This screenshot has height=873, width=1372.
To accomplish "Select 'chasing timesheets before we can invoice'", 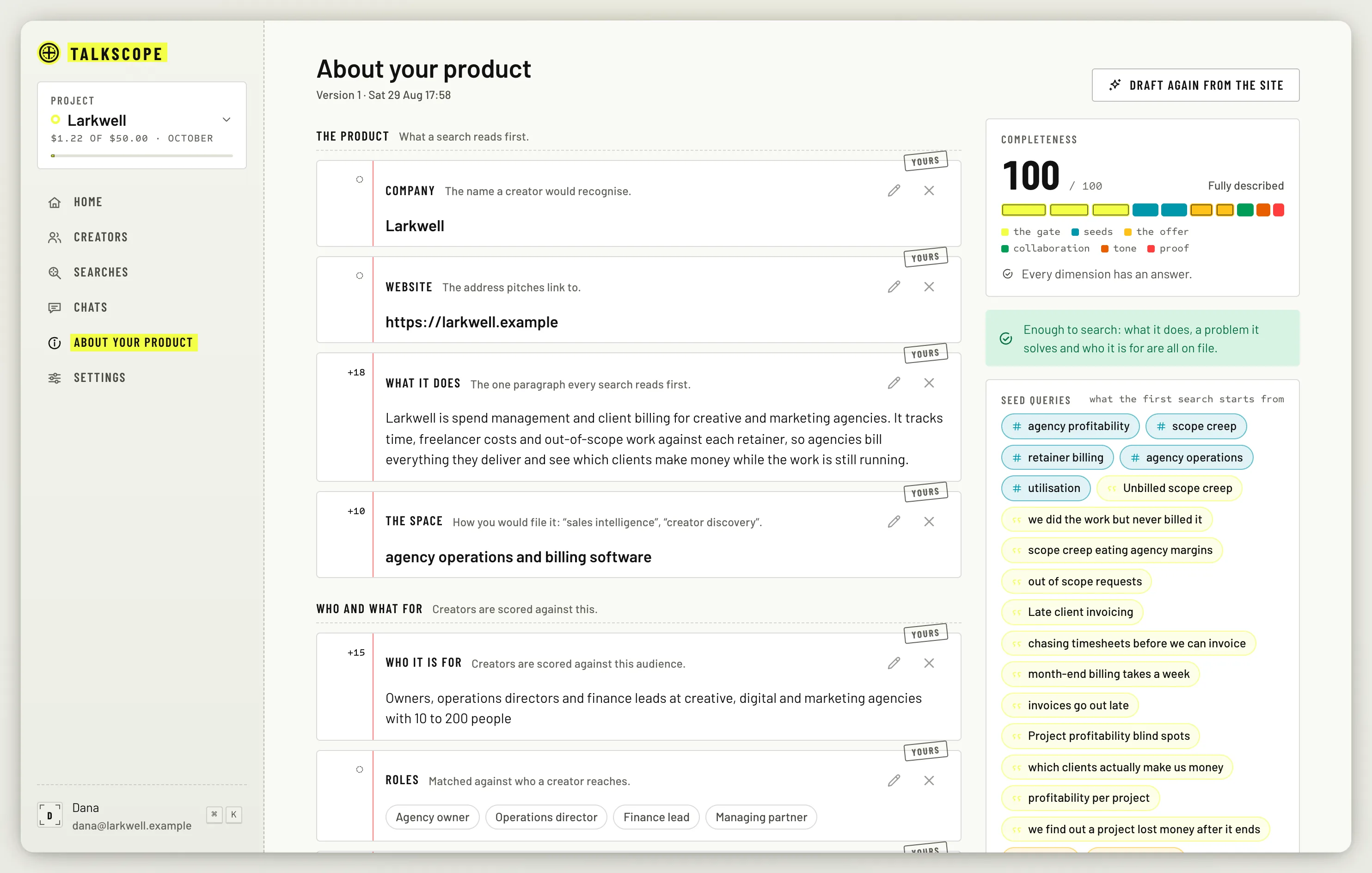I will point(1128,643).
